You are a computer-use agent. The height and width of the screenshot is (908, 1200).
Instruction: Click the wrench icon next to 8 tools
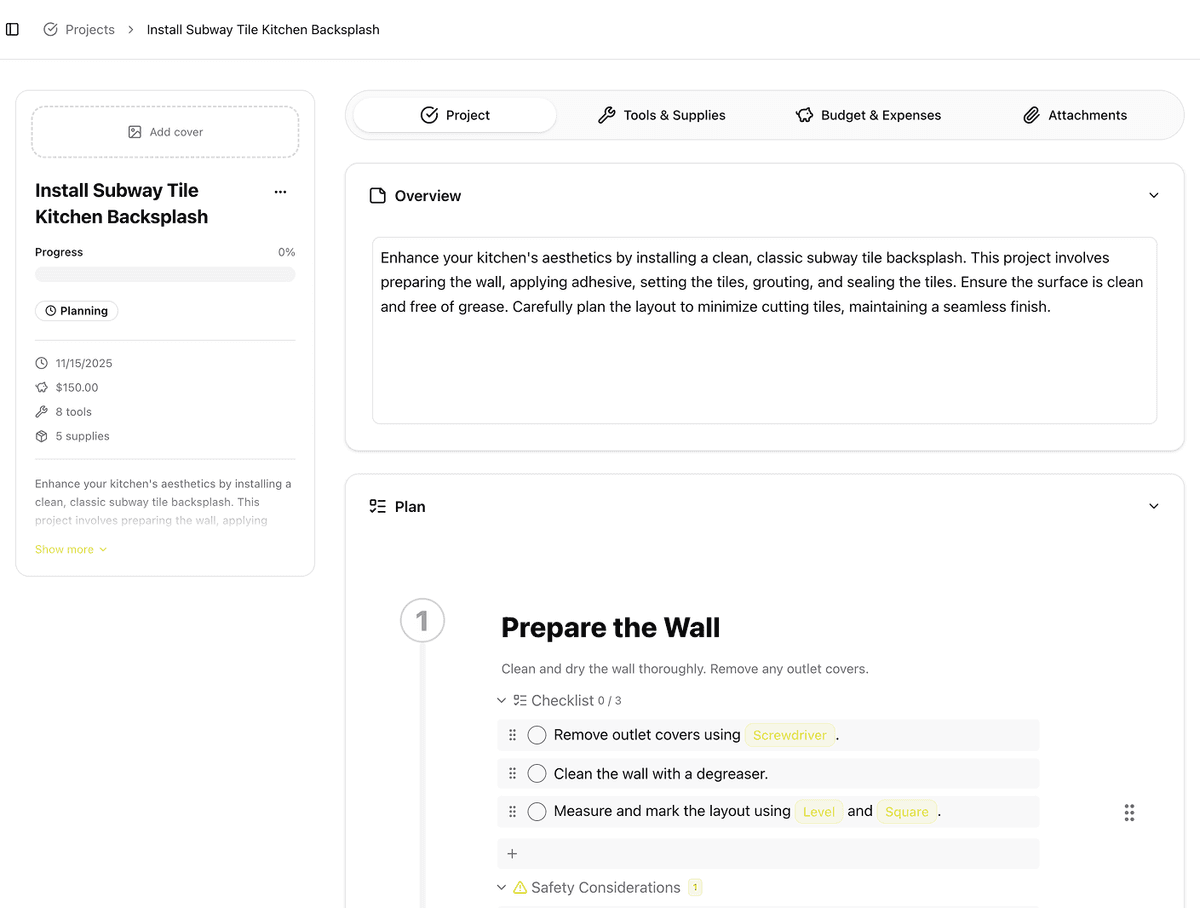[x=41, y=411]
